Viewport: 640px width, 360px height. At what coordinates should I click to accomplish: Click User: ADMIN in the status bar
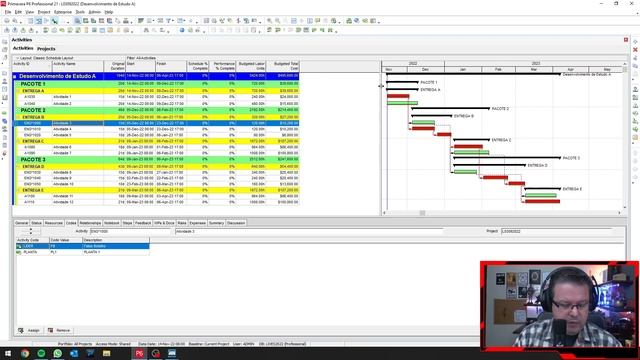[x=243, y=344]
